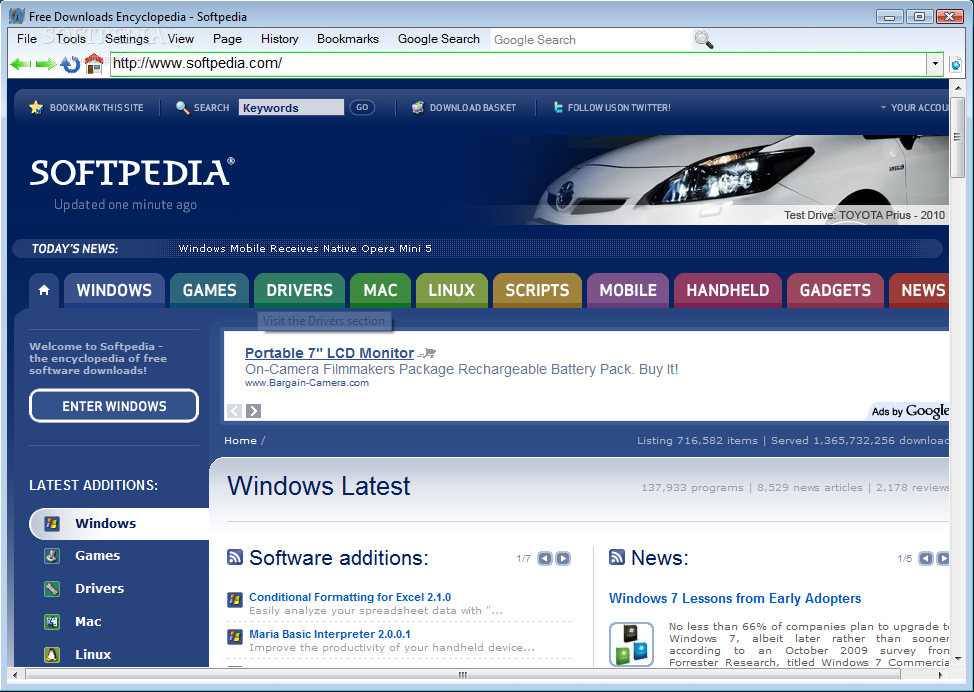This screenshot has height=692, width=974.
Task: Click the ENTER WINDOWS button
Action: pos(114,406)
